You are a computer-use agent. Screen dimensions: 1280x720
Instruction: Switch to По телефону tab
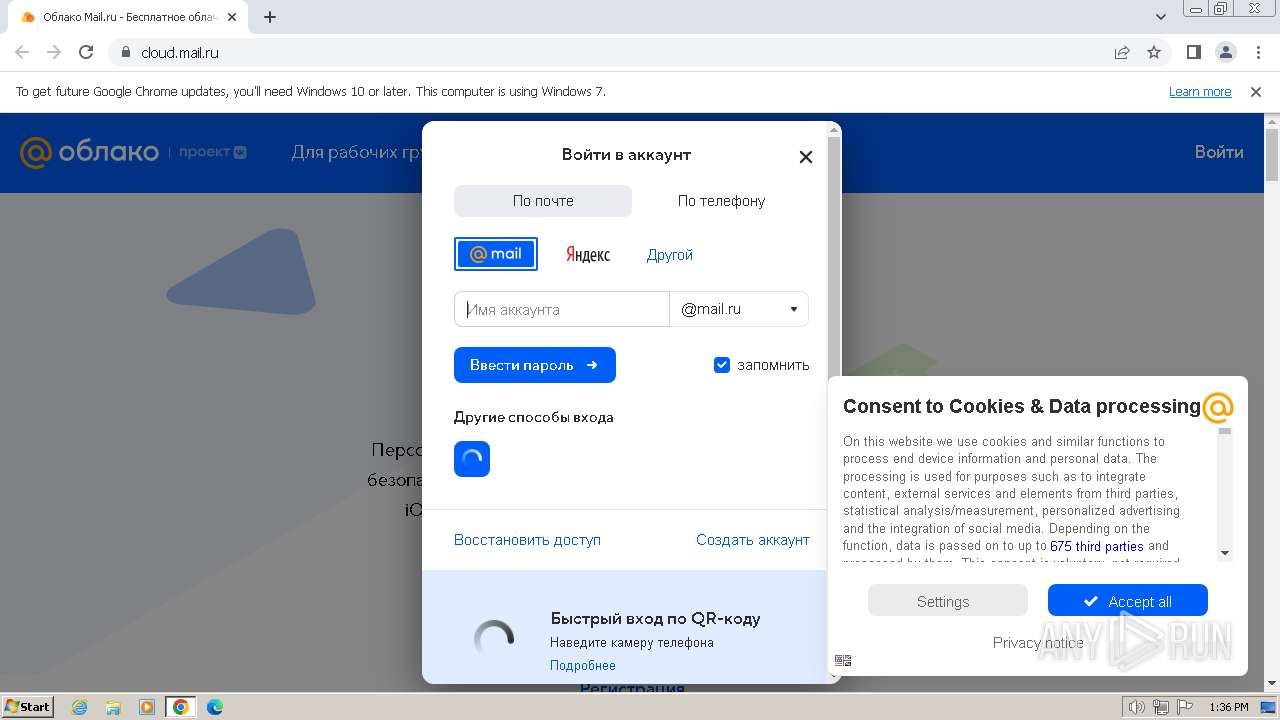pyautogui.click(x=721, y=201)
